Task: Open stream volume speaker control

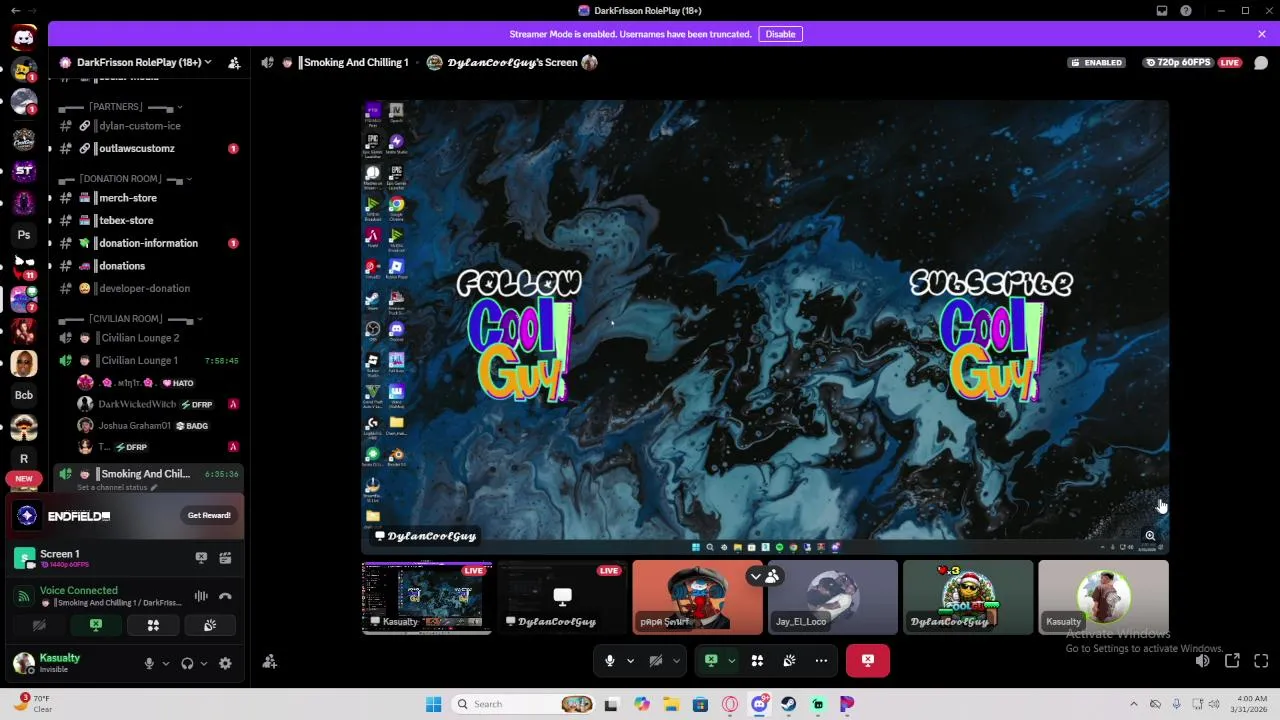Action: click(x=1203, y=660)
